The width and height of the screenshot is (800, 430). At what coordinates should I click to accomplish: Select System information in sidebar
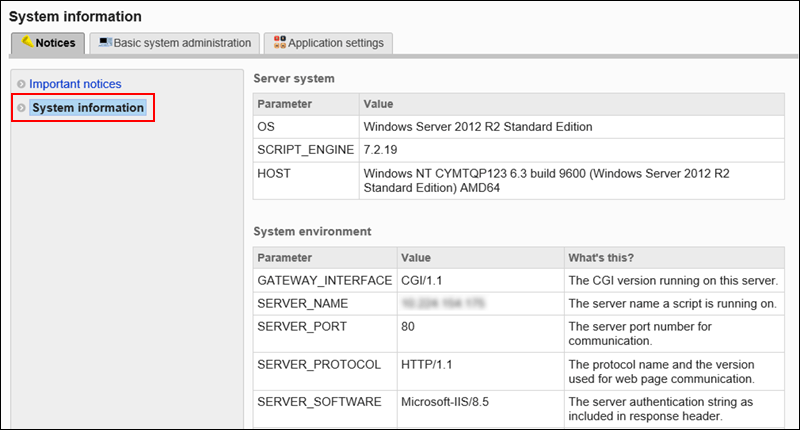tap(88, 108)
